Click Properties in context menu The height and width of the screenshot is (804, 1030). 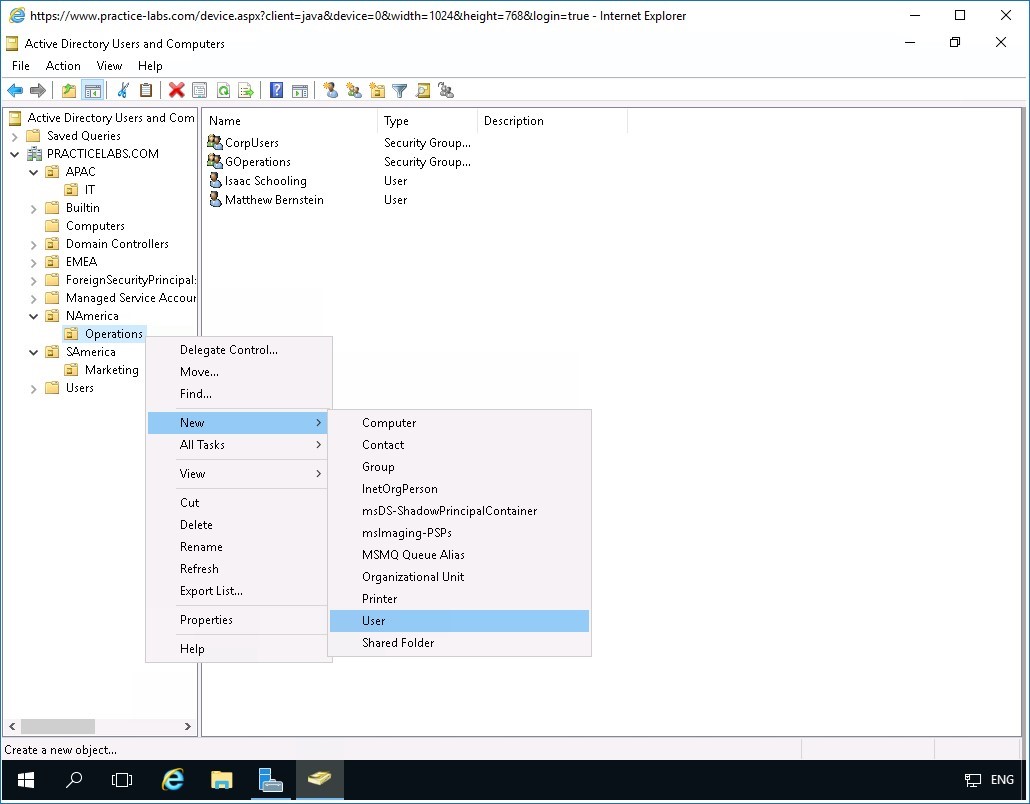click(238, 620)
